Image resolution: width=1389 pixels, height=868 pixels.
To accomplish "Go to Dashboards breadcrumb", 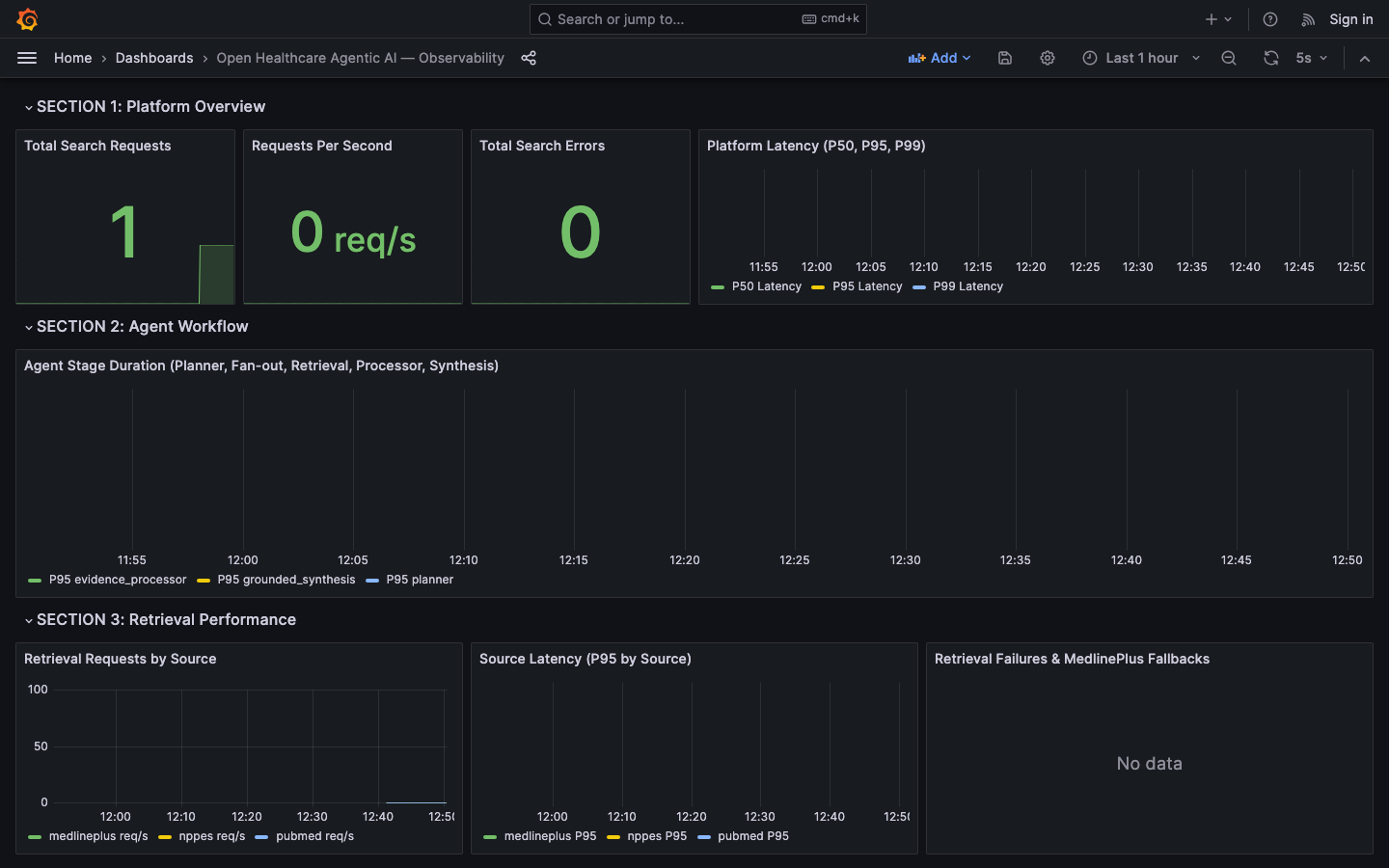I will [x=154, y=58].
